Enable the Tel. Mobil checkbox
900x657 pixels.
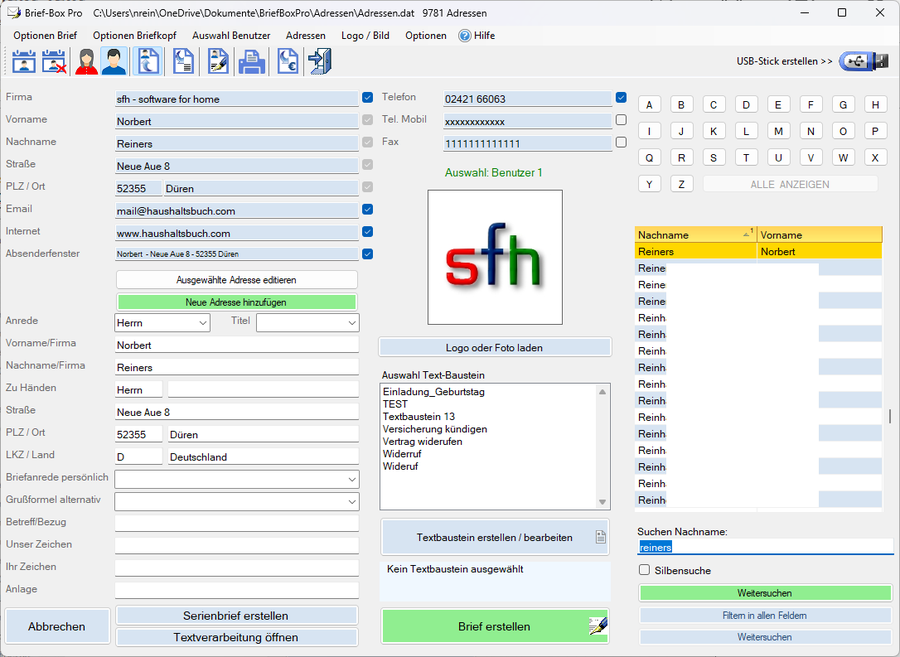[x=621, y=120]
